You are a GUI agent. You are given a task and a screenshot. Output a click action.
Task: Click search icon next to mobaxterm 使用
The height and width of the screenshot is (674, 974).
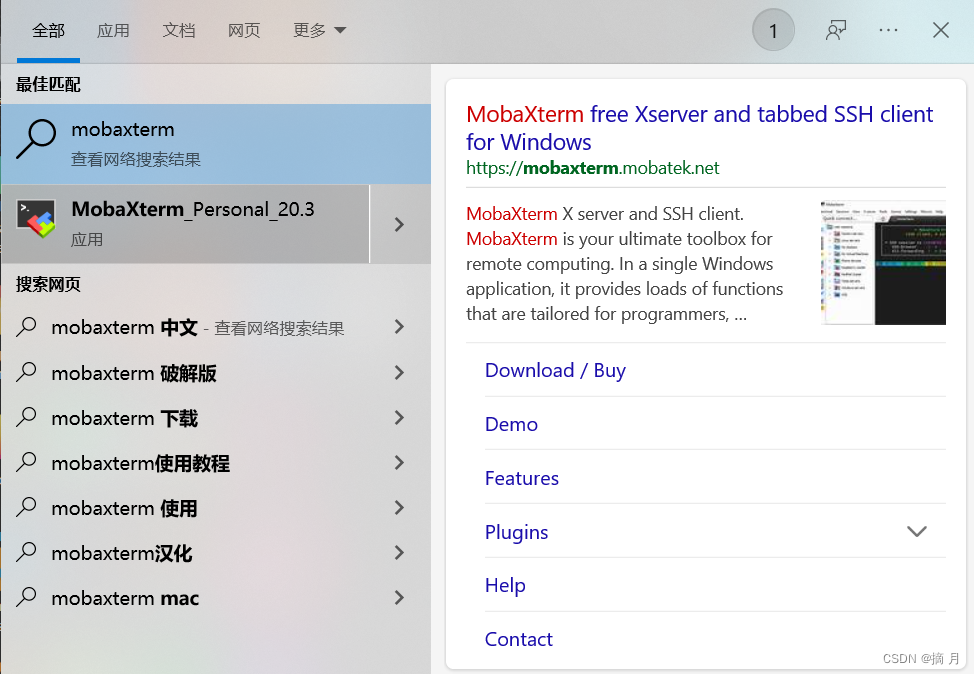27,507
